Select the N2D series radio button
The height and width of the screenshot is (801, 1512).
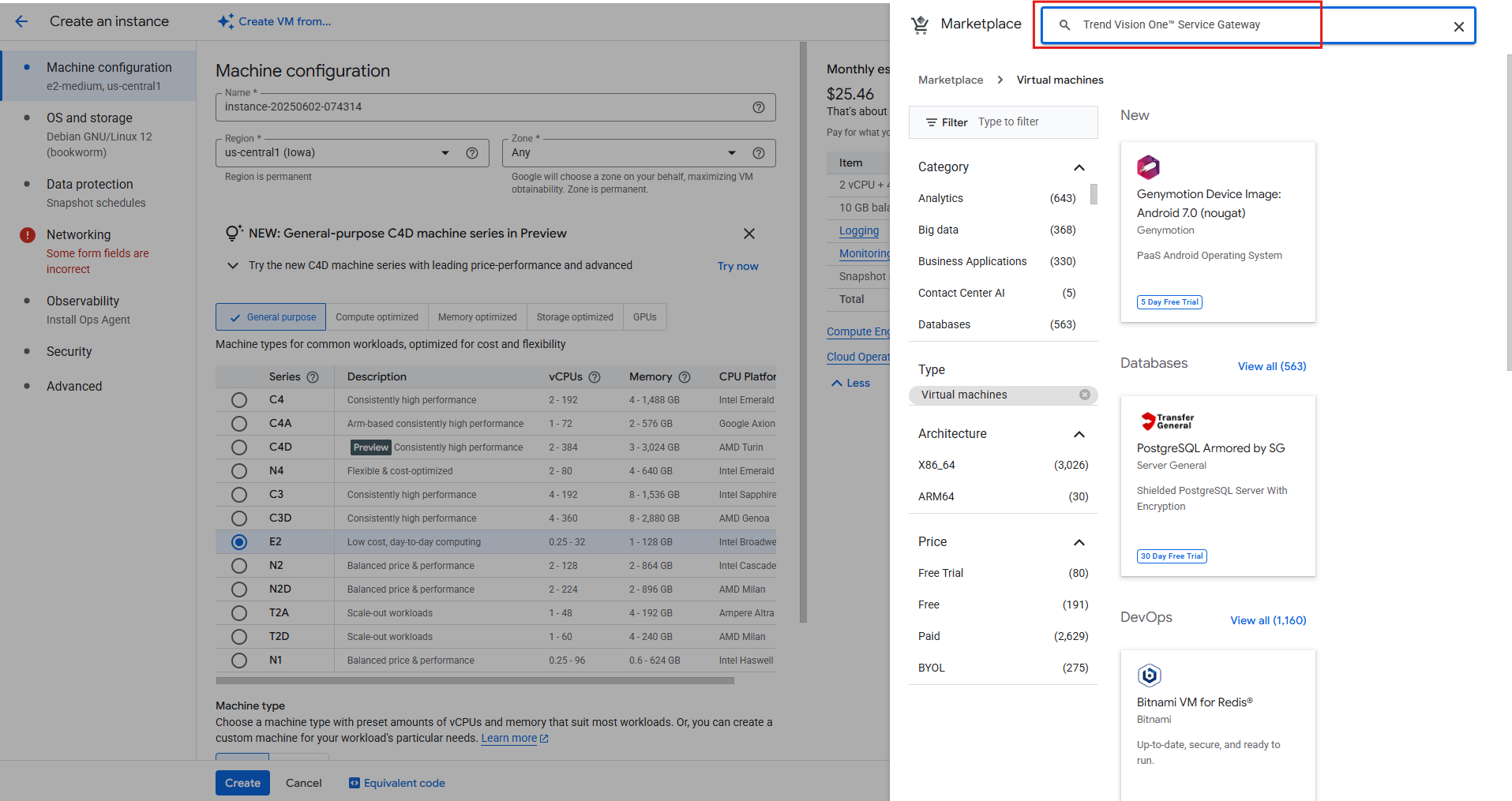tap(239, 590)
